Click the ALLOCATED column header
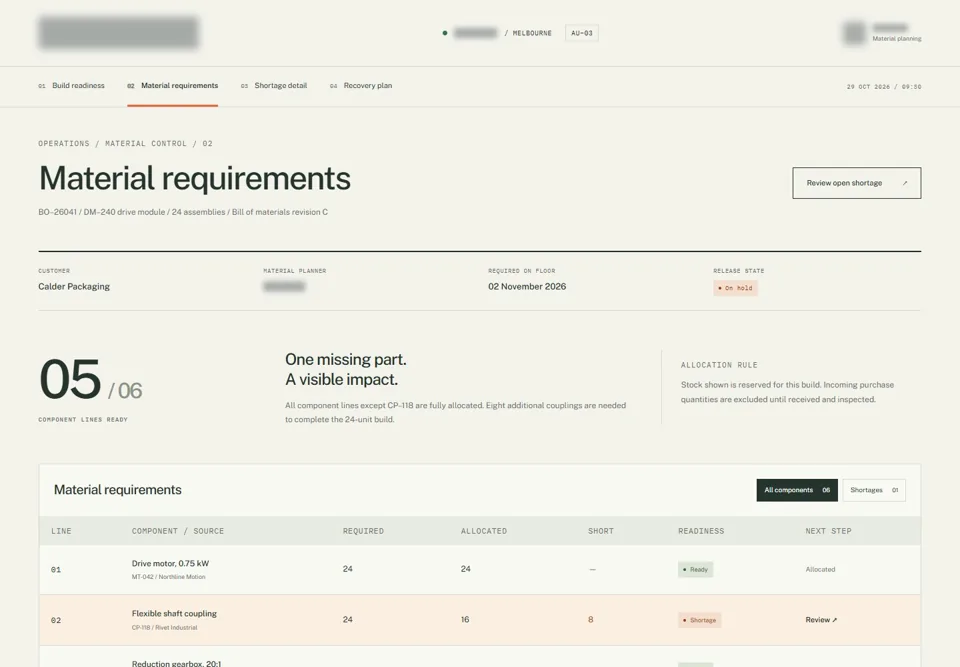960x667 pixels. pos(484,531)
